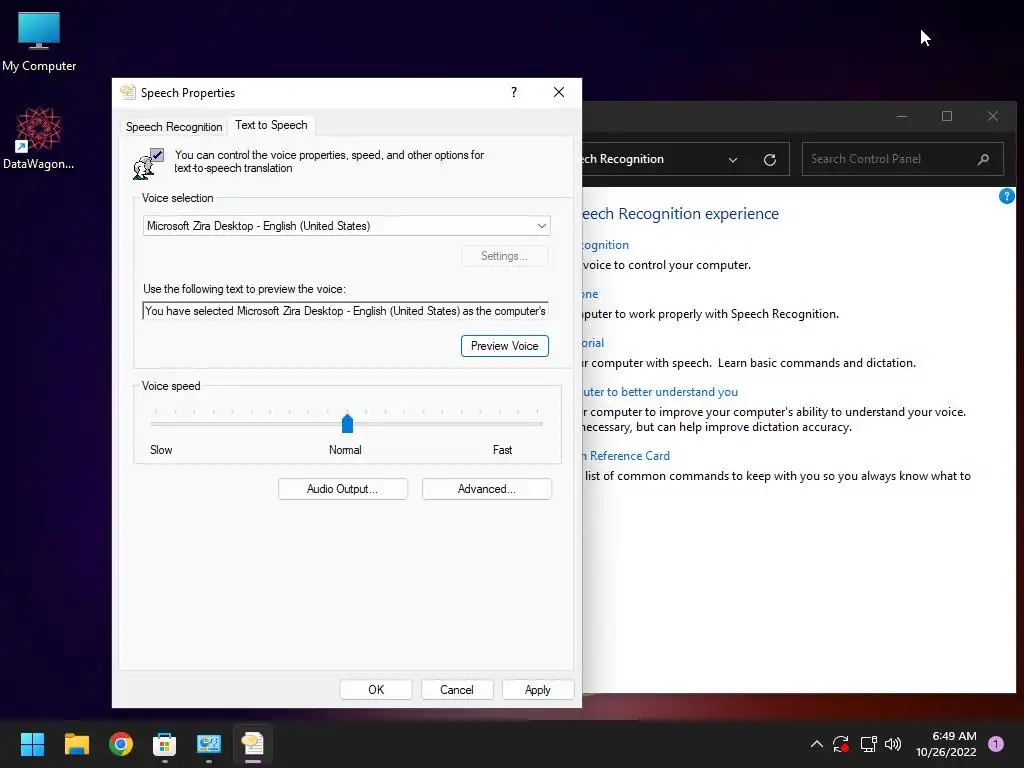Click the grayed Settings button
Screen dimensions: 1024x768
(x=504, y=256)
